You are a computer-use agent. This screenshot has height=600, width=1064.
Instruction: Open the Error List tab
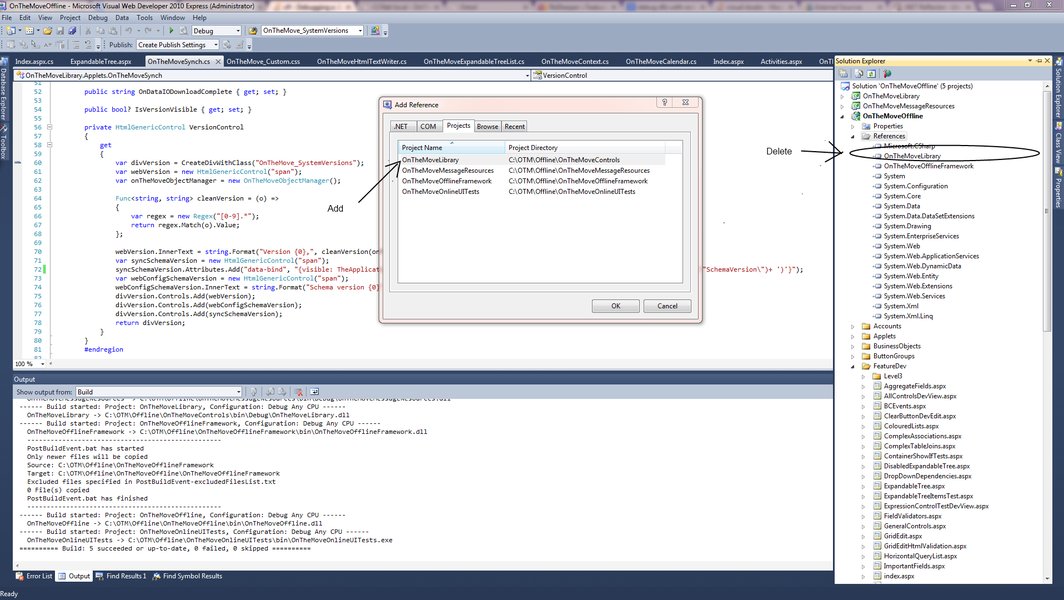point(34,576)
